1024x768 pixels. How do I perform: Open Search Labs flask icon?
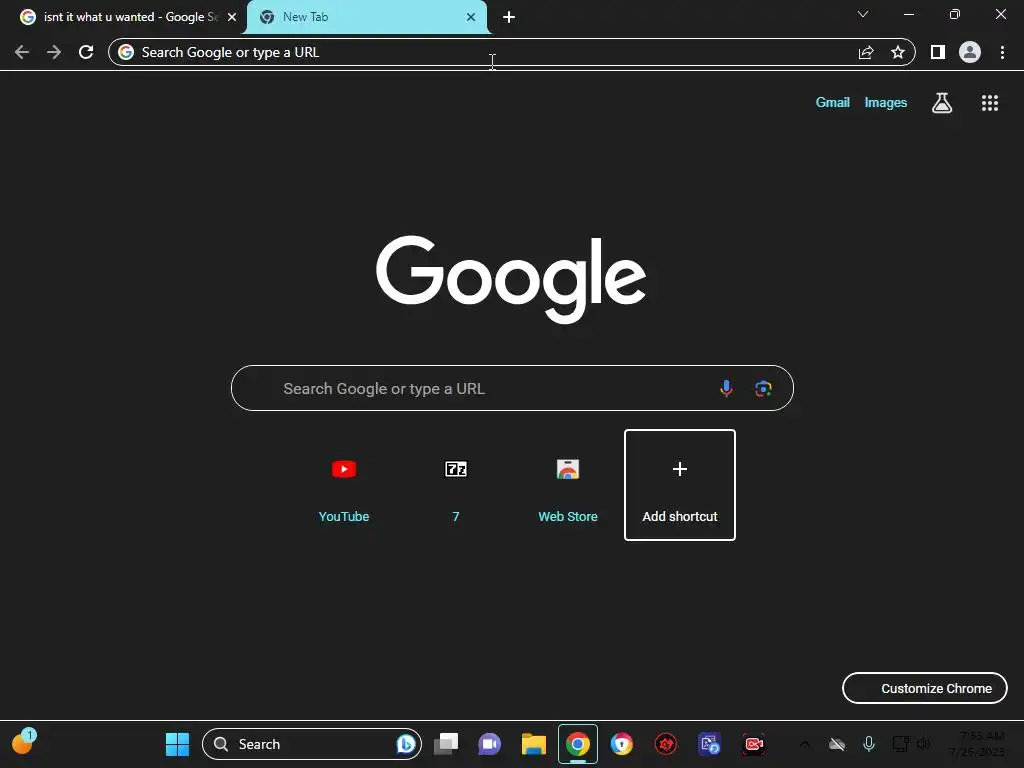point(942,103)
